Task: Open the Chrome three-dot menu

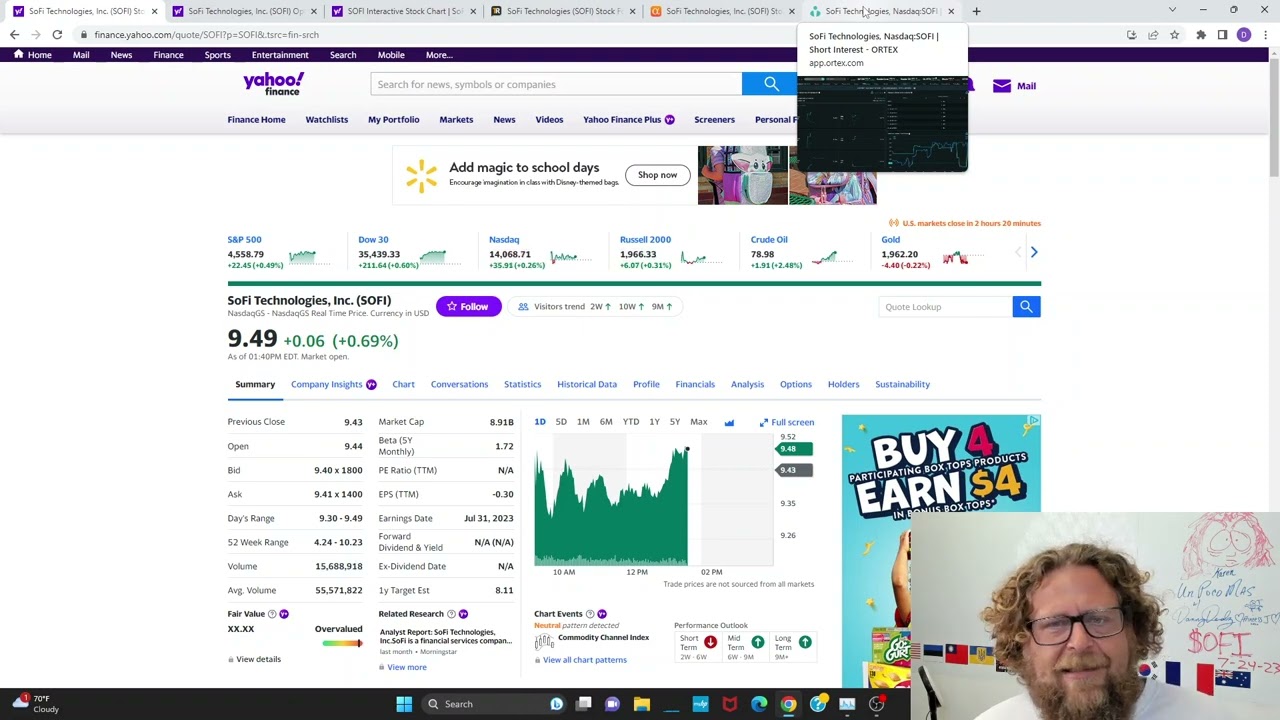Action: click(x=1265, y=35)
